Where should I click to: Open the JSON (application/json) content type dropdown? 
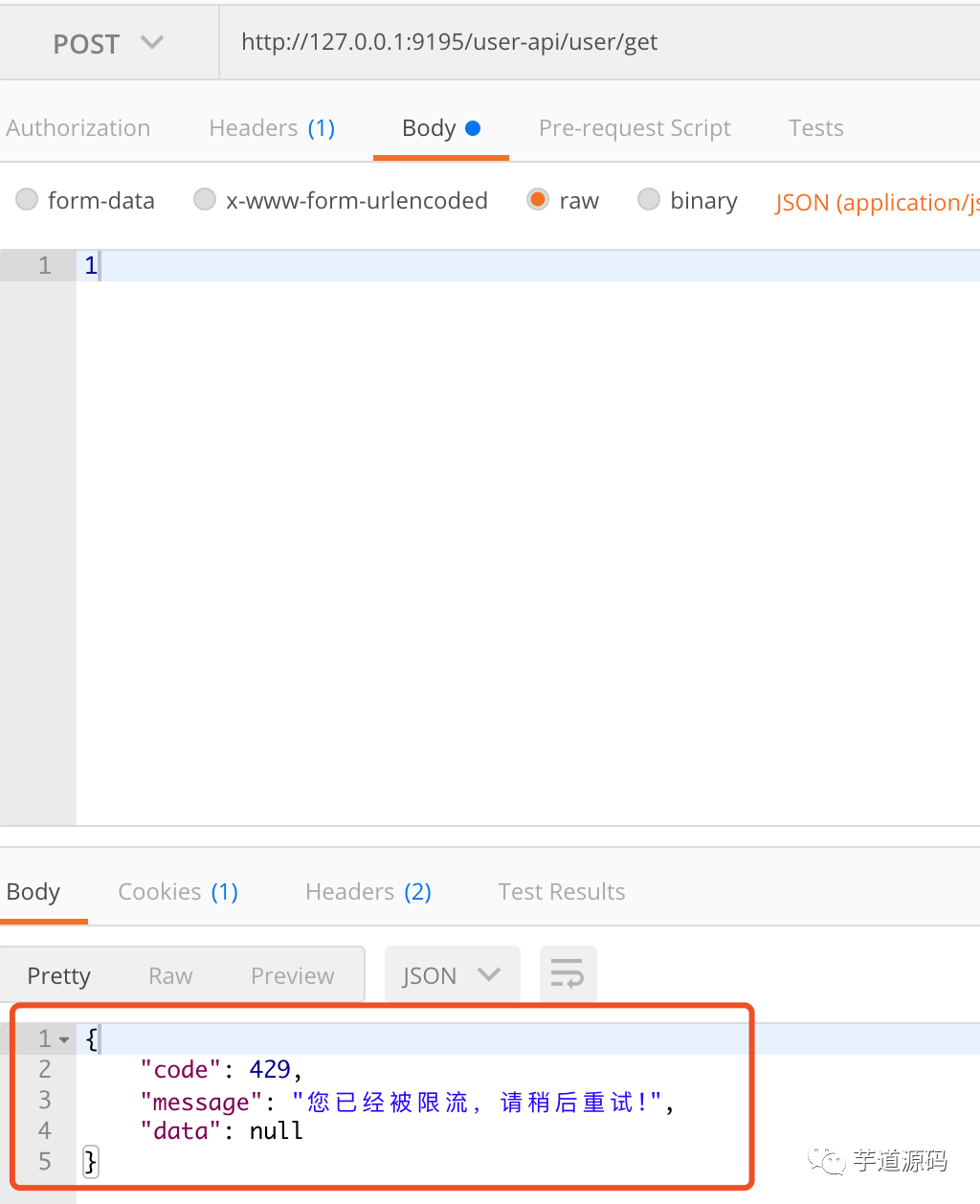pos(877,203)
